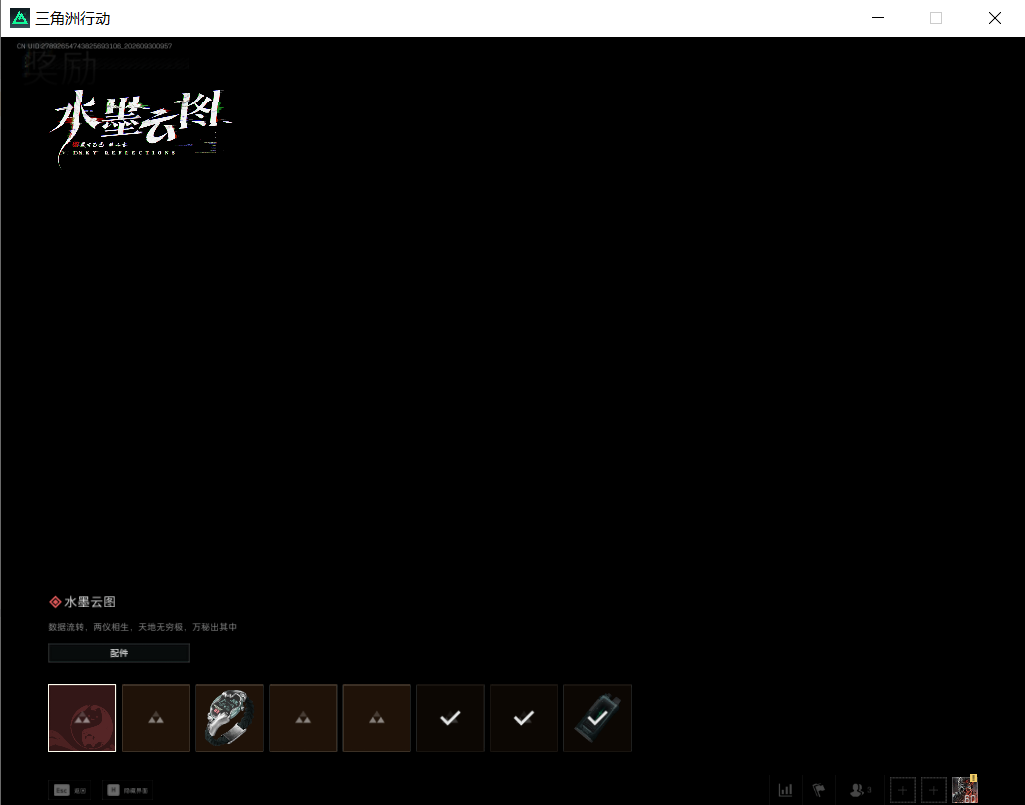Viewport: 1025px width, 805px height.
Task: Select the sixth reward tile with checkmark
Action: (x=450, y=718)
